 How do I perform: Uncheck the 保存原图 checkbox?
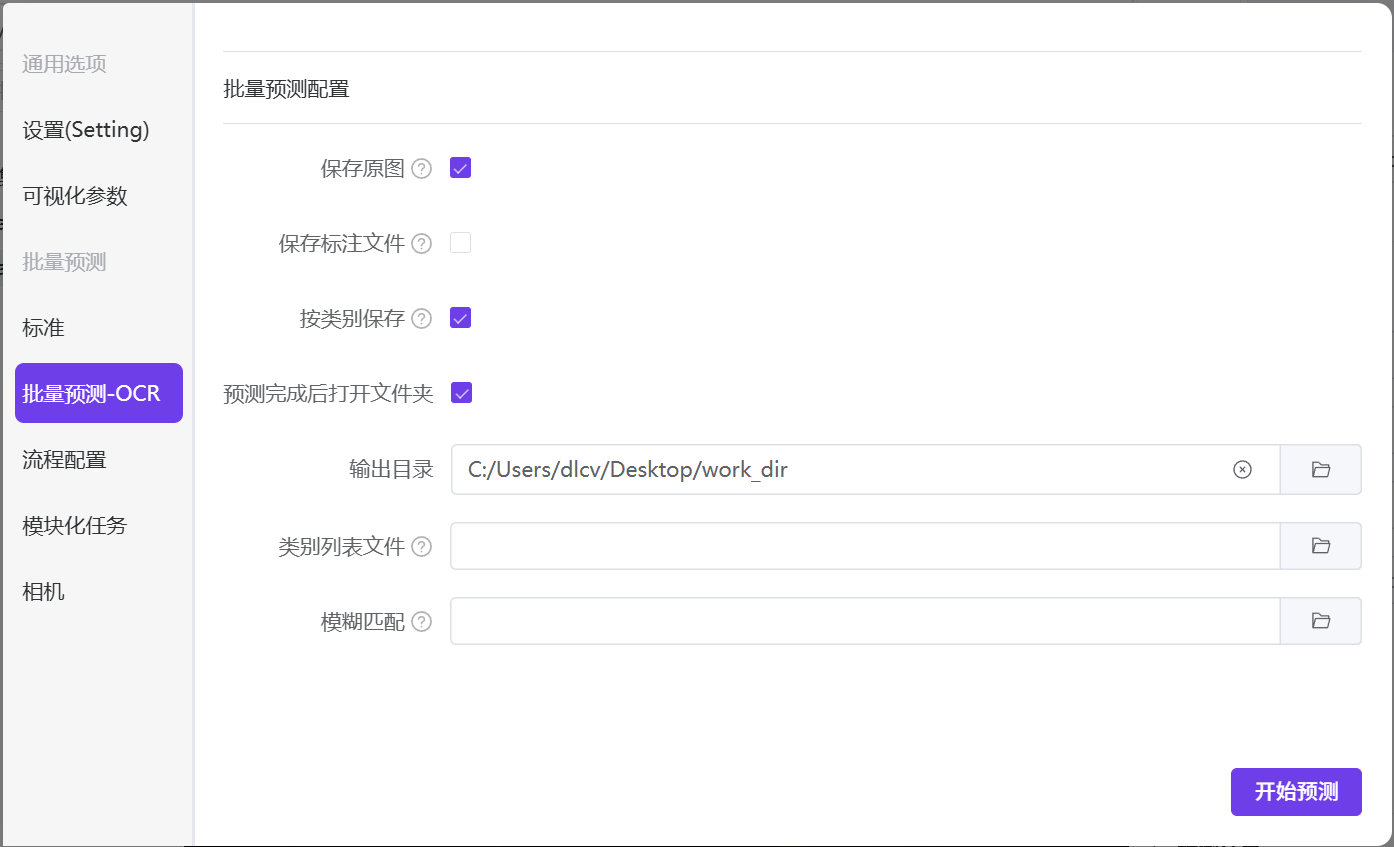coord(460,168)
